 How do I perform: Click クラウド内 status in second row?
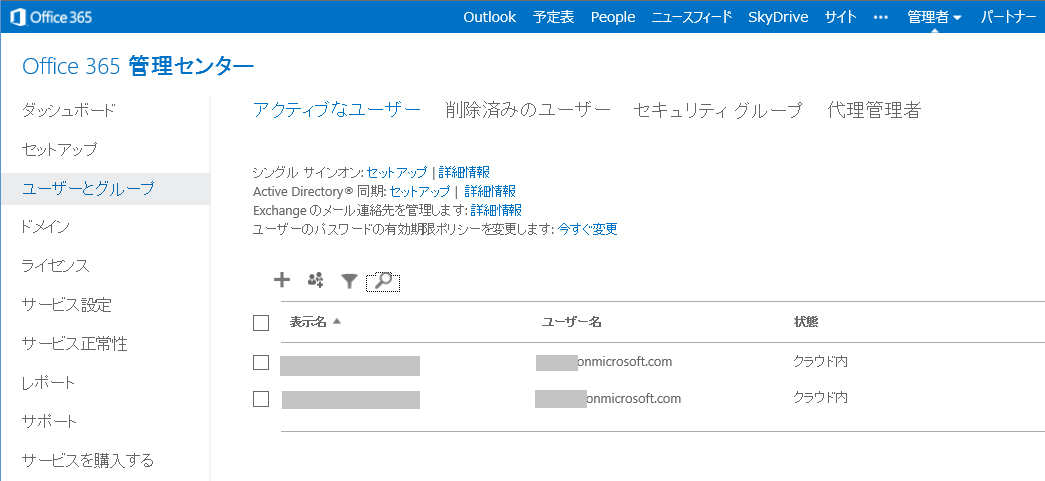[820, 398]
